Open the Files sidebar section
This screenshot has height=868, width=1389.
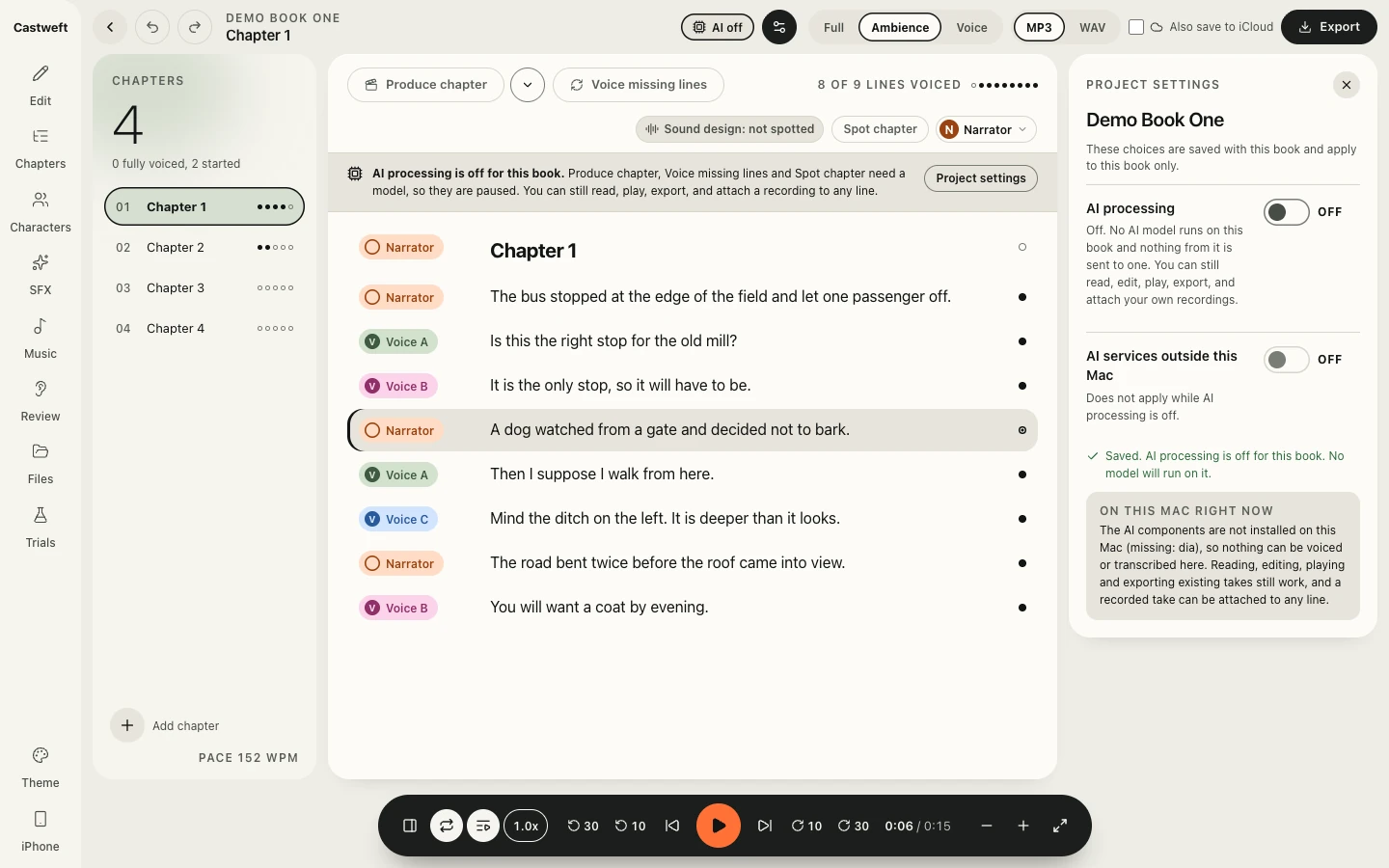[41, 464]
